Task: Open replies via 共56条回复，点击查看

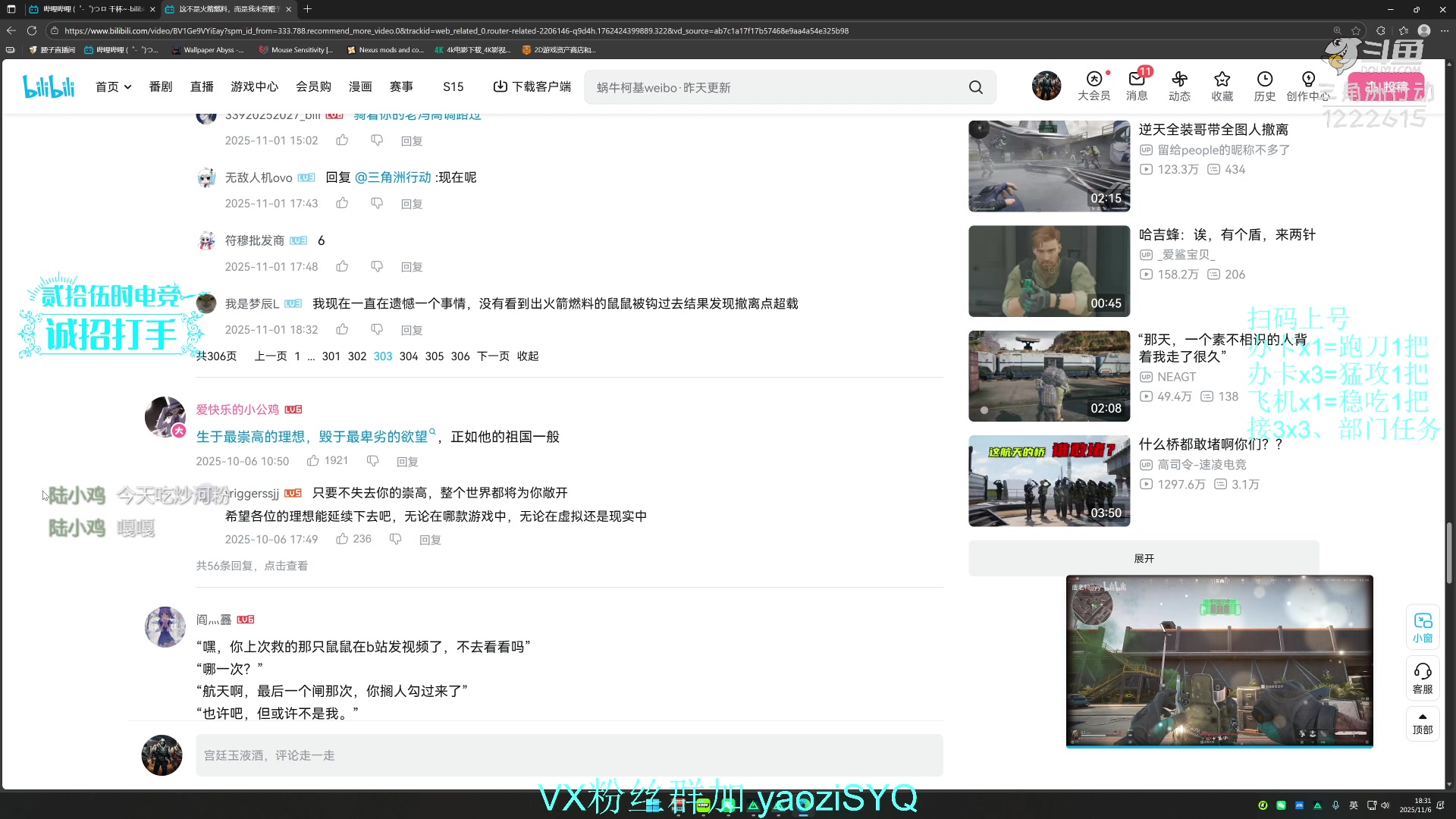Action: 251,565
